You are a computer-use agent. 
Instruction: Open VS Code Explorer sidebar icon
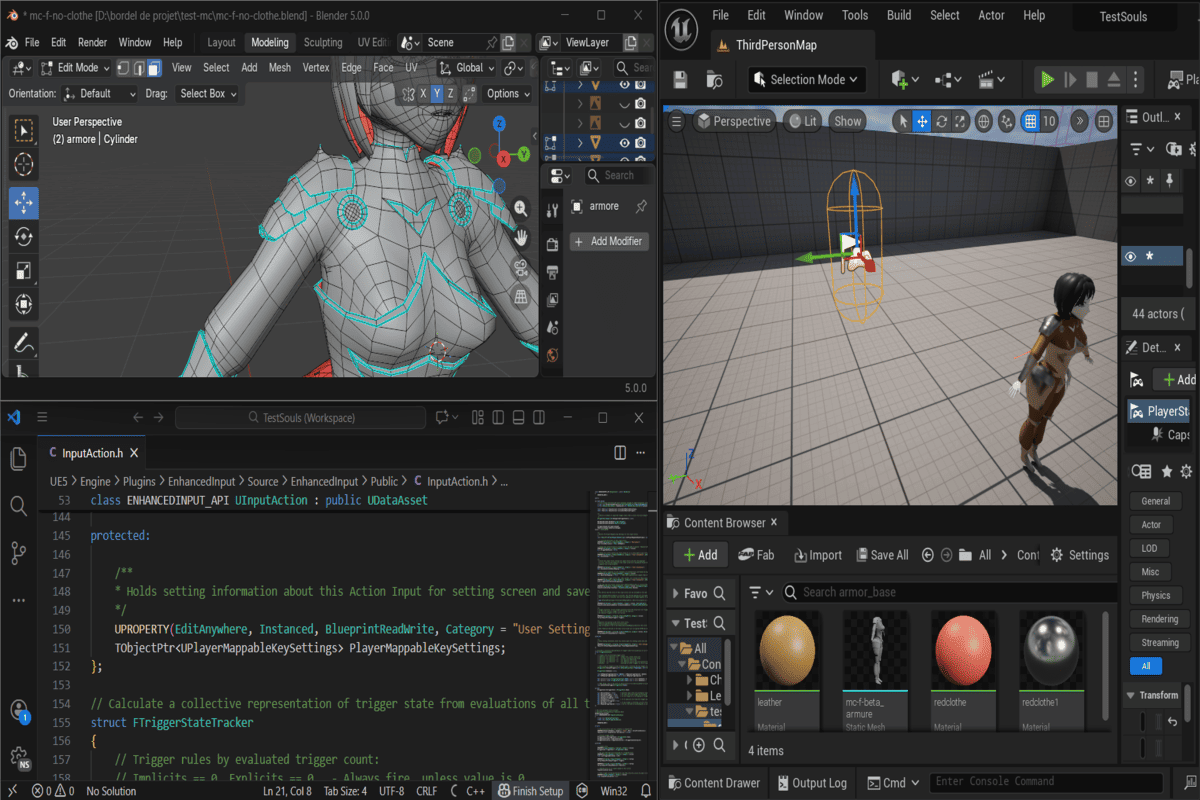pos(18,458)
